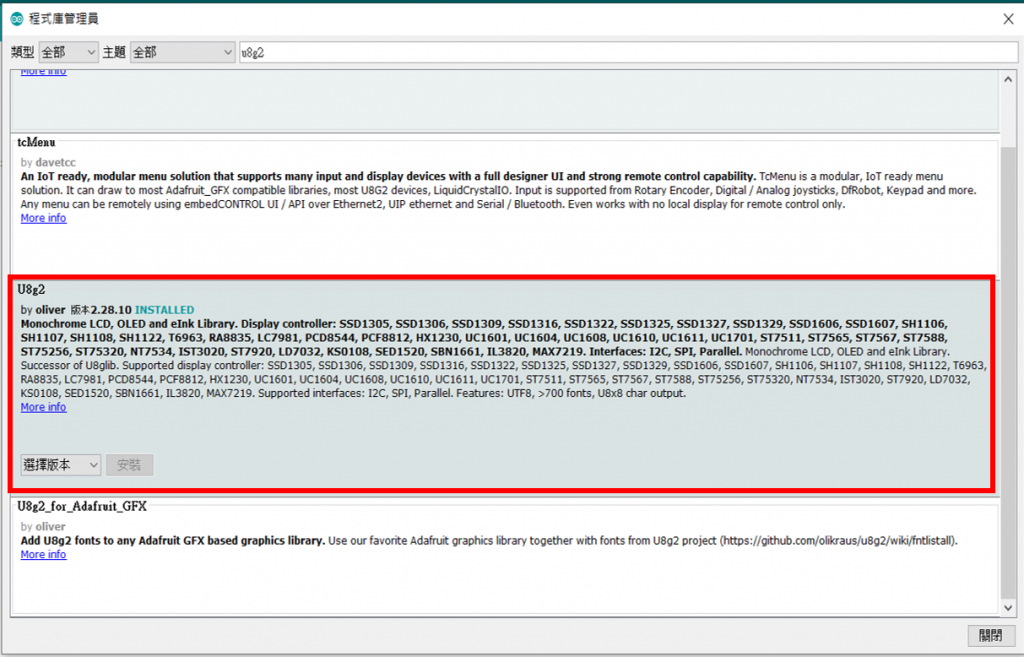The image size is (1024, 657).
Task: Click the scrollbar down arrow
Action: tap(1008, 608)
